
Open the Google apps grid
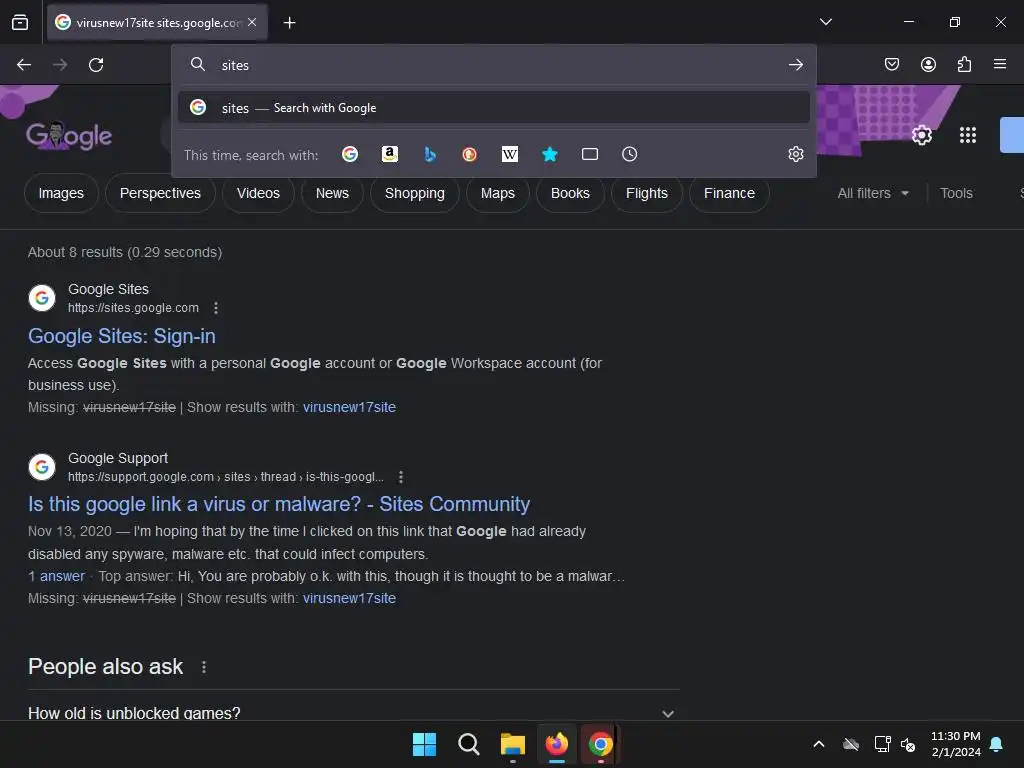coord(968,135)
